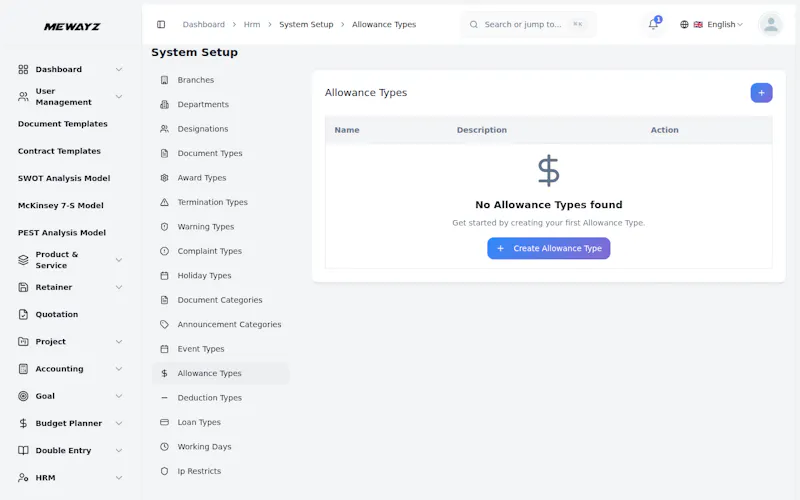Expand the Goal menu chevron
800x500 pixels.
coord(119,396)
